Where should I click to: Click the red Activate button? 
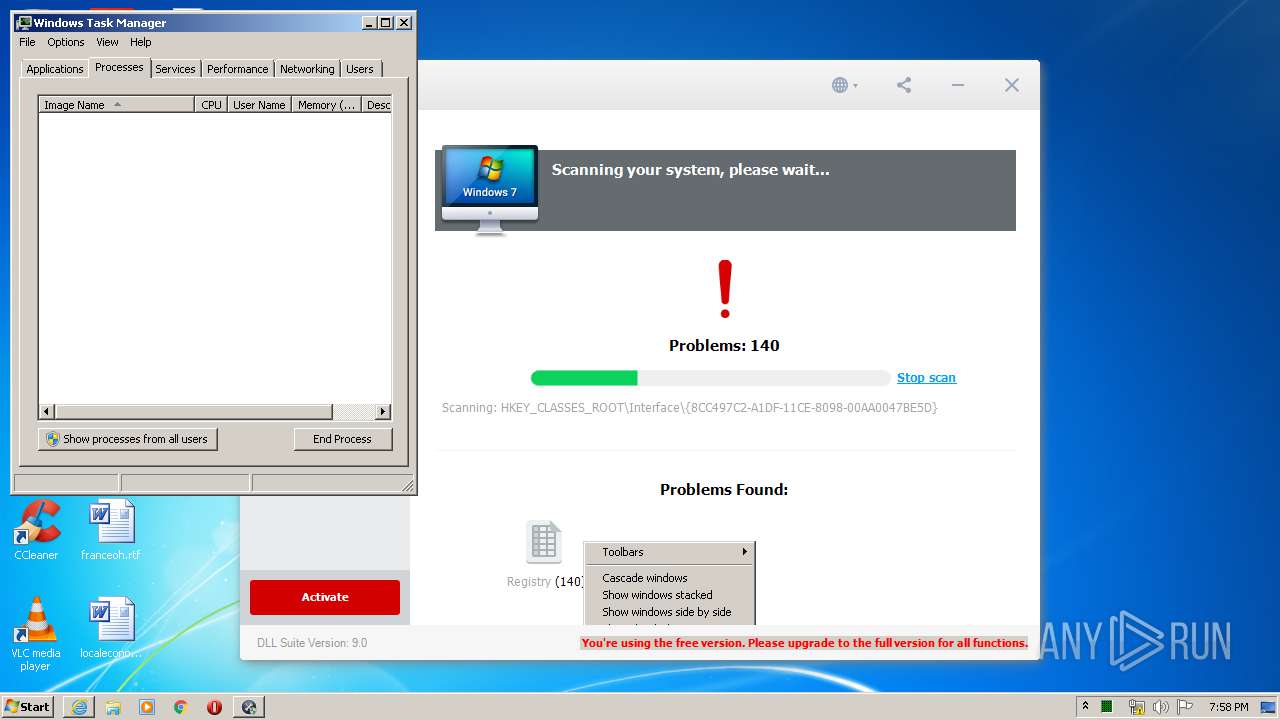(x=325, y=597)
